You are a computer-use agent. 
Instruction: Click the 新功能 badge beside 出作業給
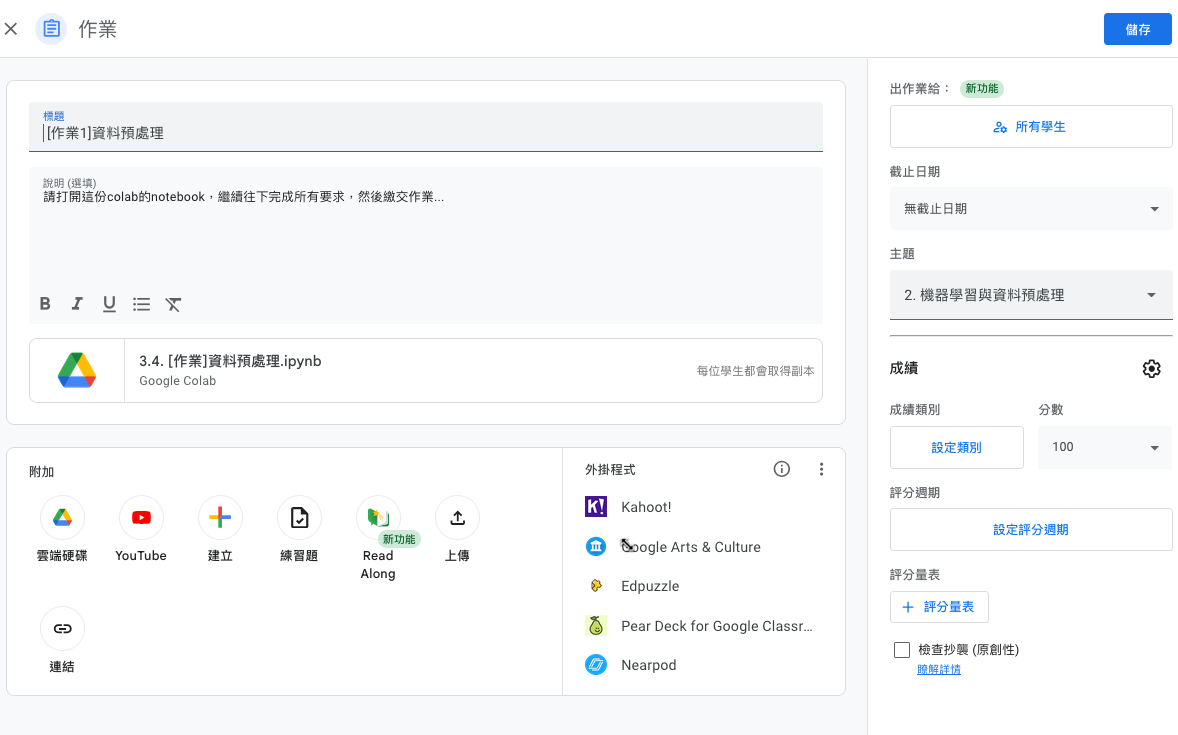(x=982, y=88)
